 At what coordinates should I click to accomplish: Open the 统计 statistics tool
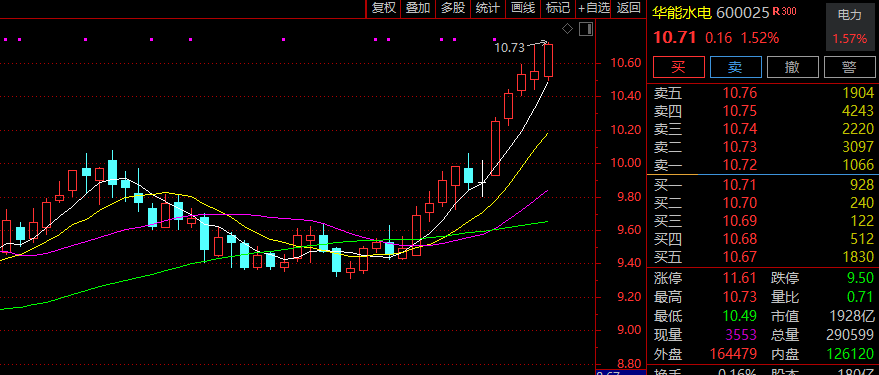[488, 8]
